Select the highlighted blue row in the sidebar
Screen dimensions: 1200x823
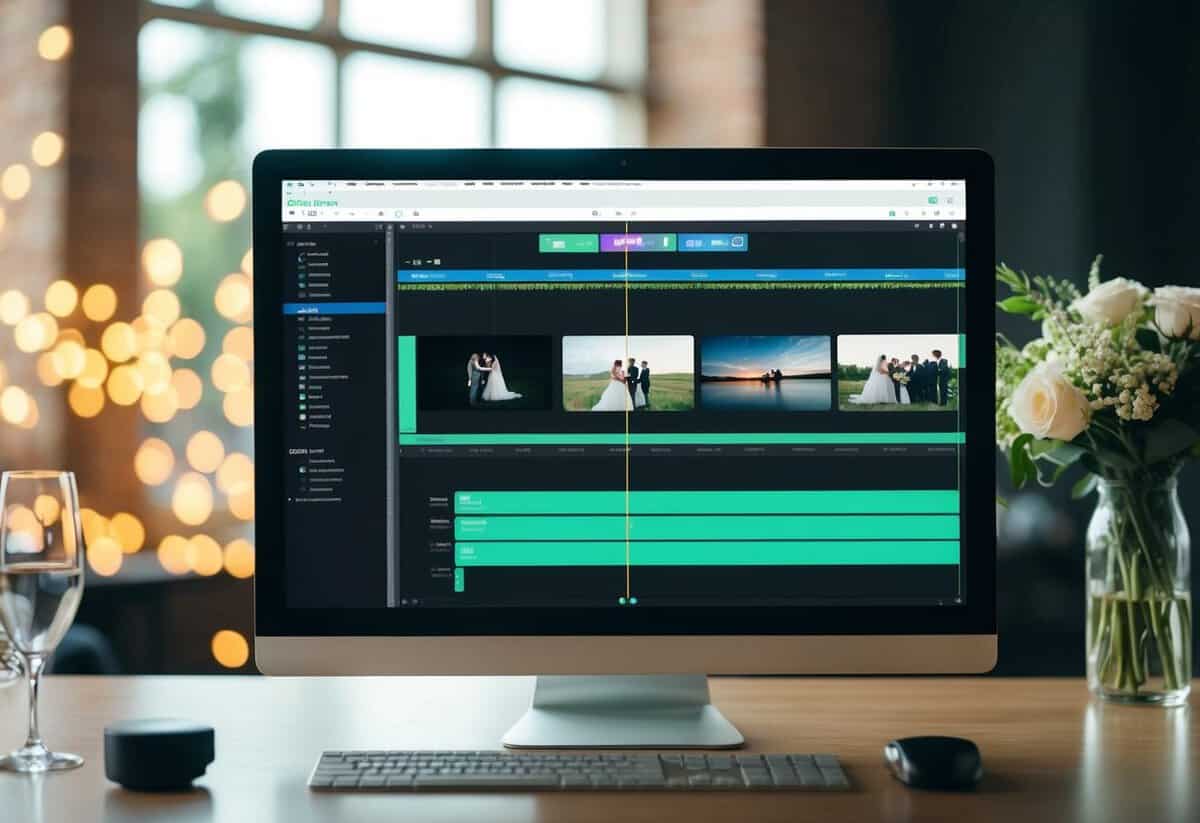(x=334, y=309)
